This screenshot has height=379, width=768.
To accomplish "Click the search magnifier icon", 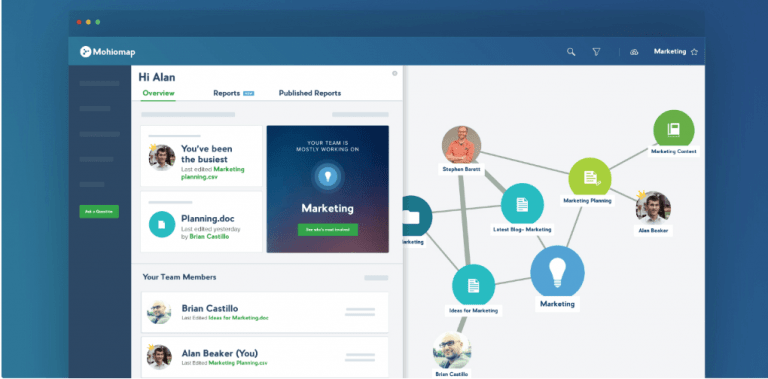I will [571, 52].
